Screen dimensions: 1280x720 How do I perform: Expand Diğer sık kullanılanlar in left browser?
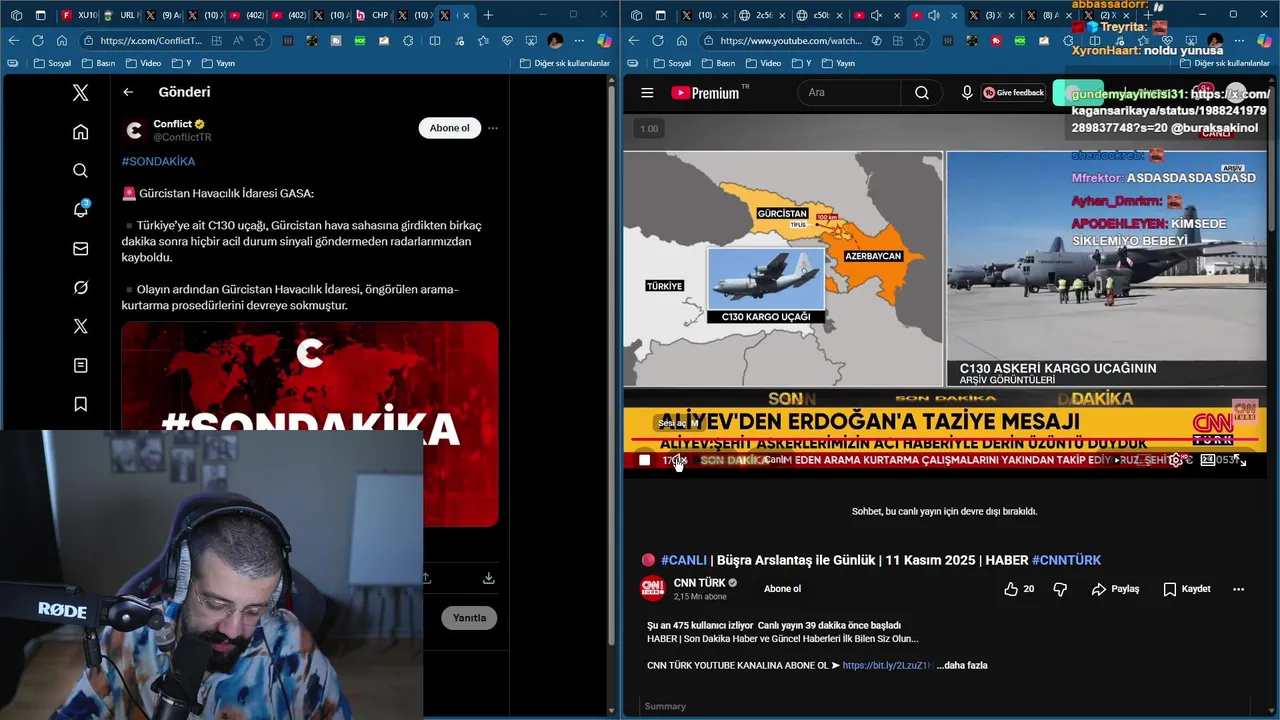564,63
